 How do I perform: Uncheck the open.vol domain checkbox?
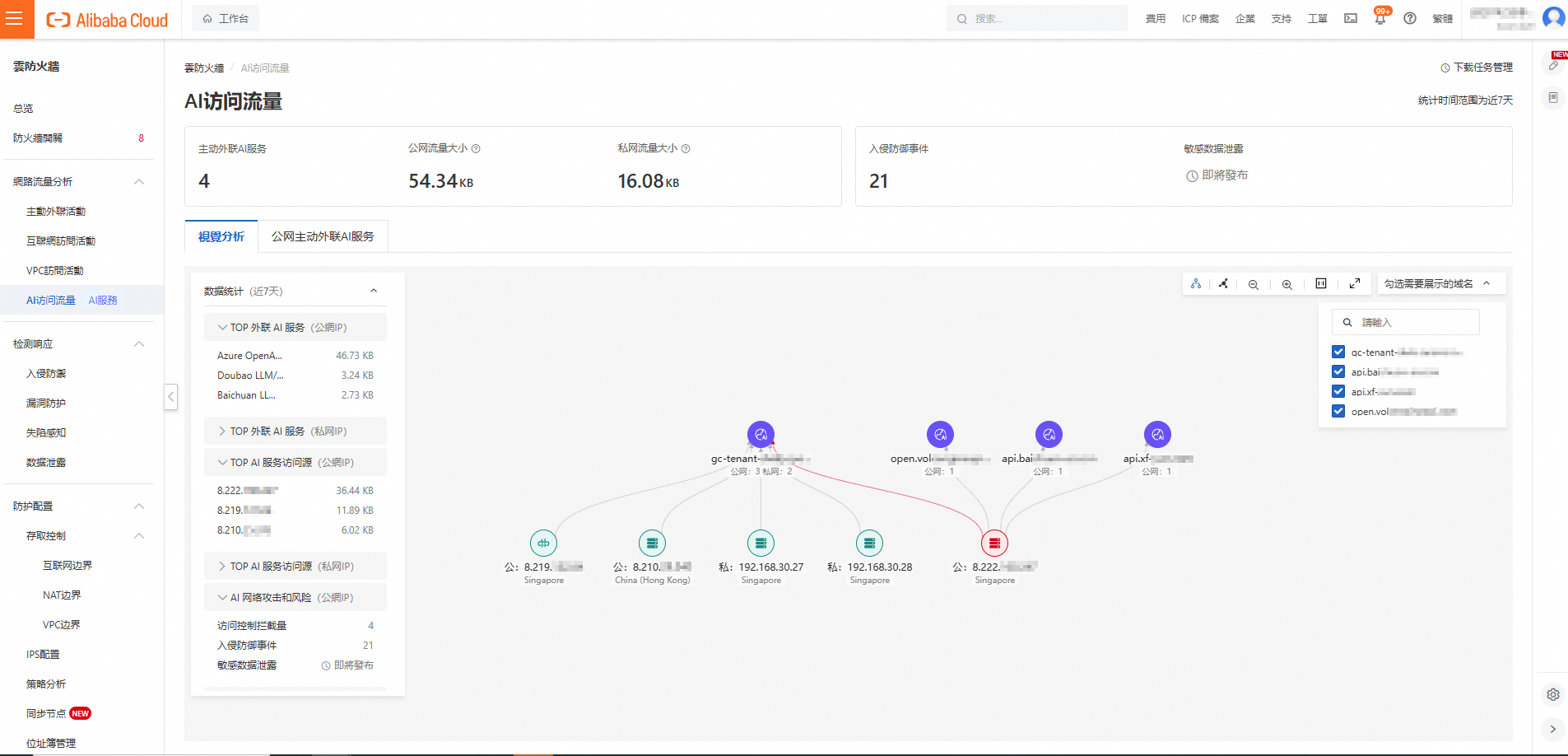click(1338, 411)
